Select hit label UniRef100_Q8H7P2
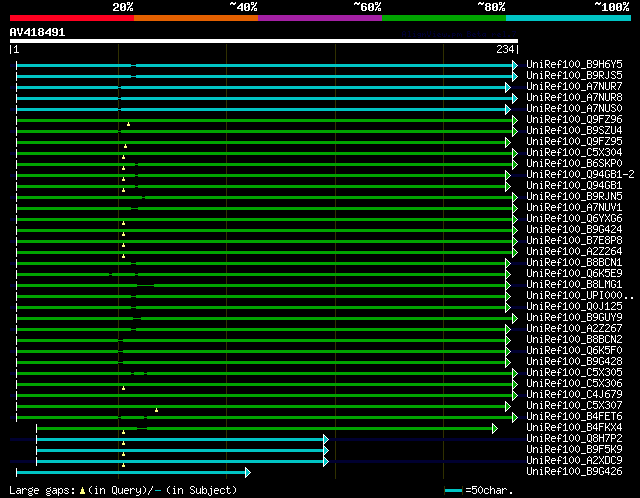The image size is (640, 498). coord(574,439)
